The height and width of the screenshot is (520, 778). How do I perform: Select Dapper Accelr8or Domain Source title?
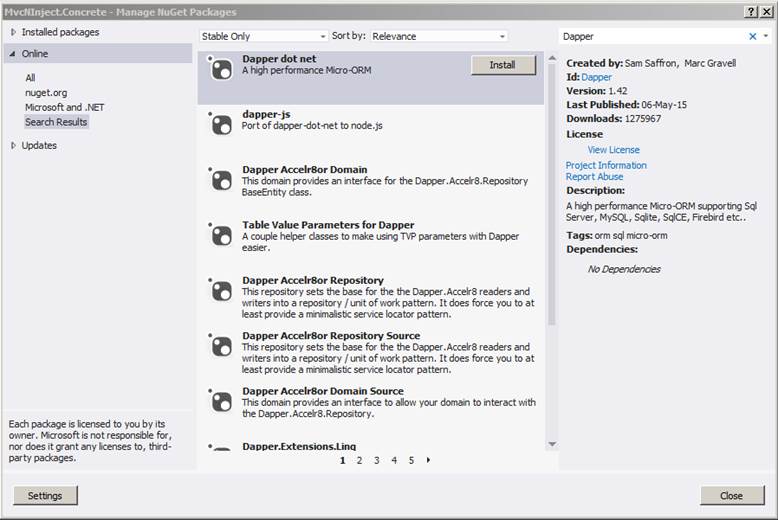(x=323, y=391)
